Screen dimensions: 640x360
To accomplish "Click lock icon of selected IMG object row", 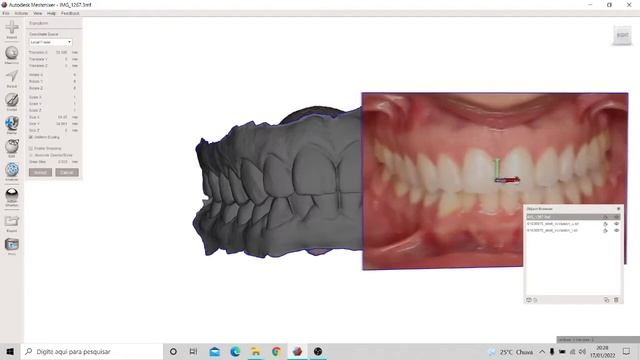I will click(x=605, y=217).
